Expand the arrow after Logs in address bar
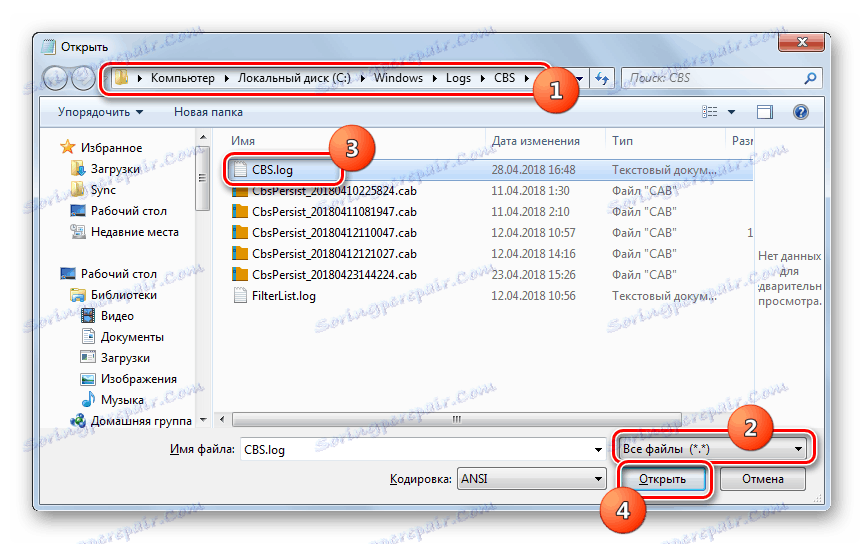 (x=483, y=78)
